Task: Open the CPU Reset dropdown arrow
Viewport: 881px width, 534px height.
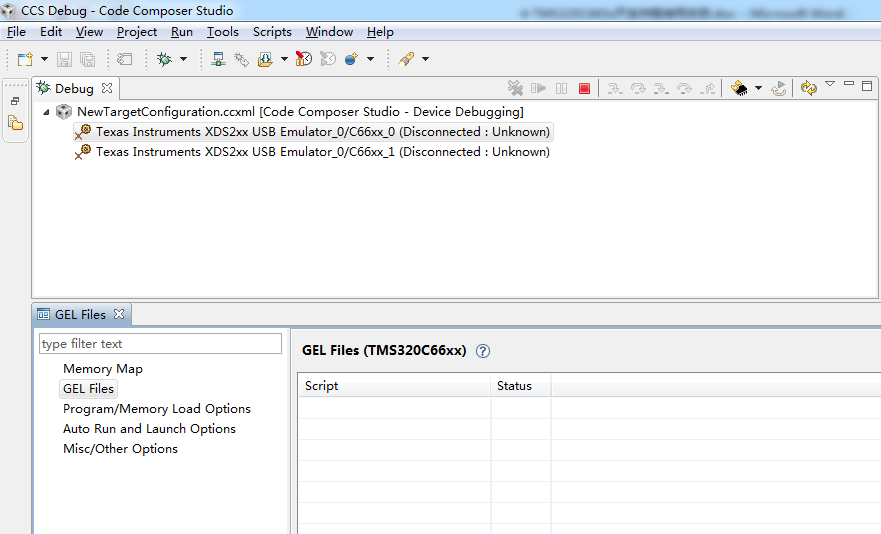Action: 759,88
